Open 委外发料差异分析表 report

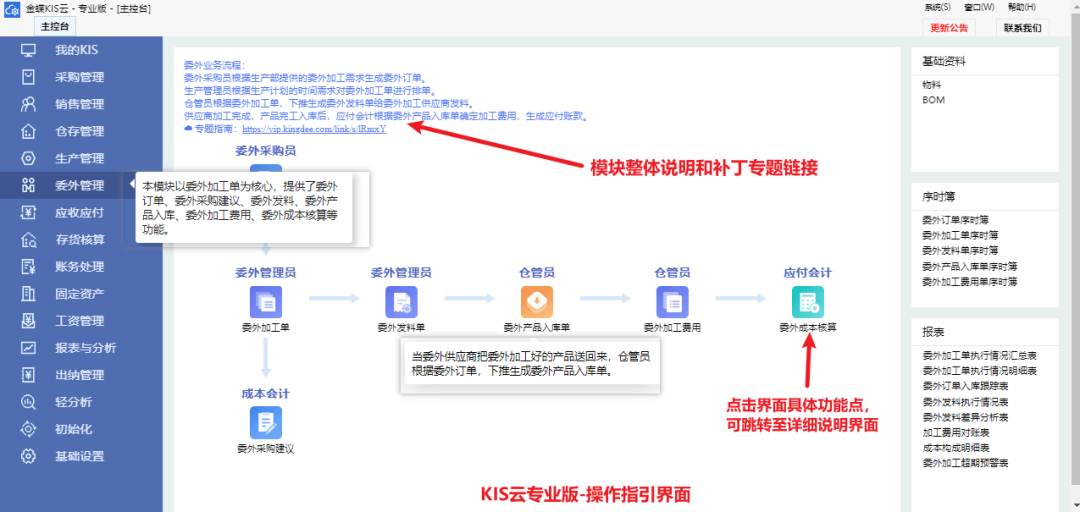[x=965, y=417]
